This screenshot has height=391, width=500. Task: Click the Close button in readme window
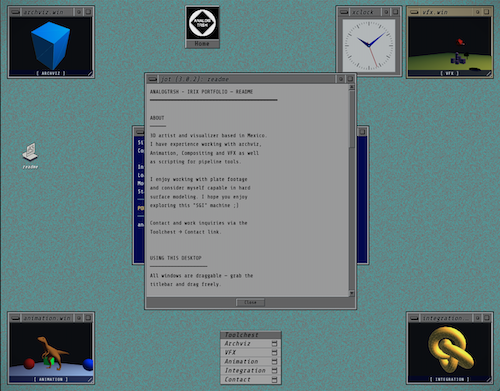pyautogui.click(x=250, y=302)
